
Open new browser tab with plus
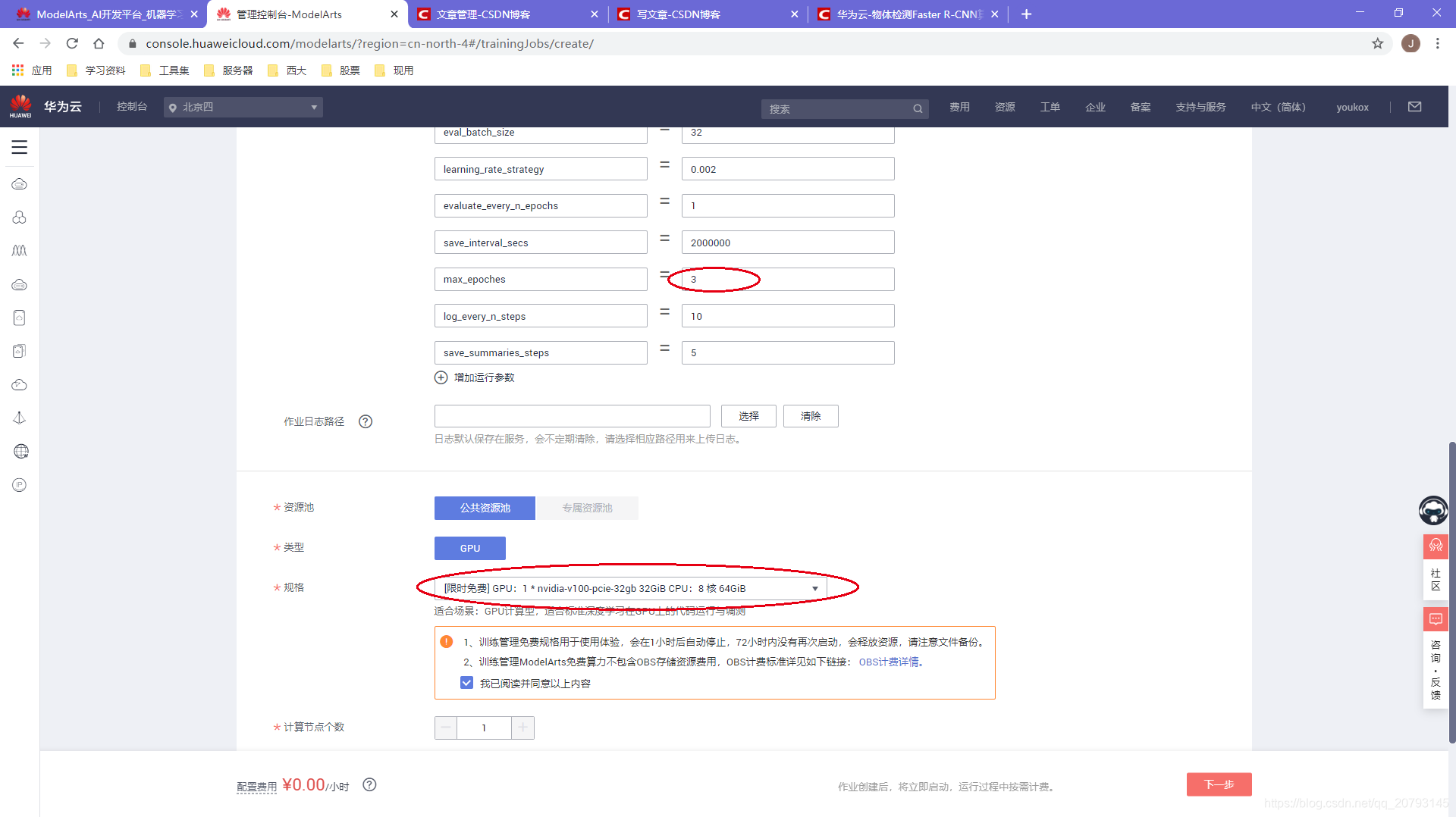point(1026,14)
